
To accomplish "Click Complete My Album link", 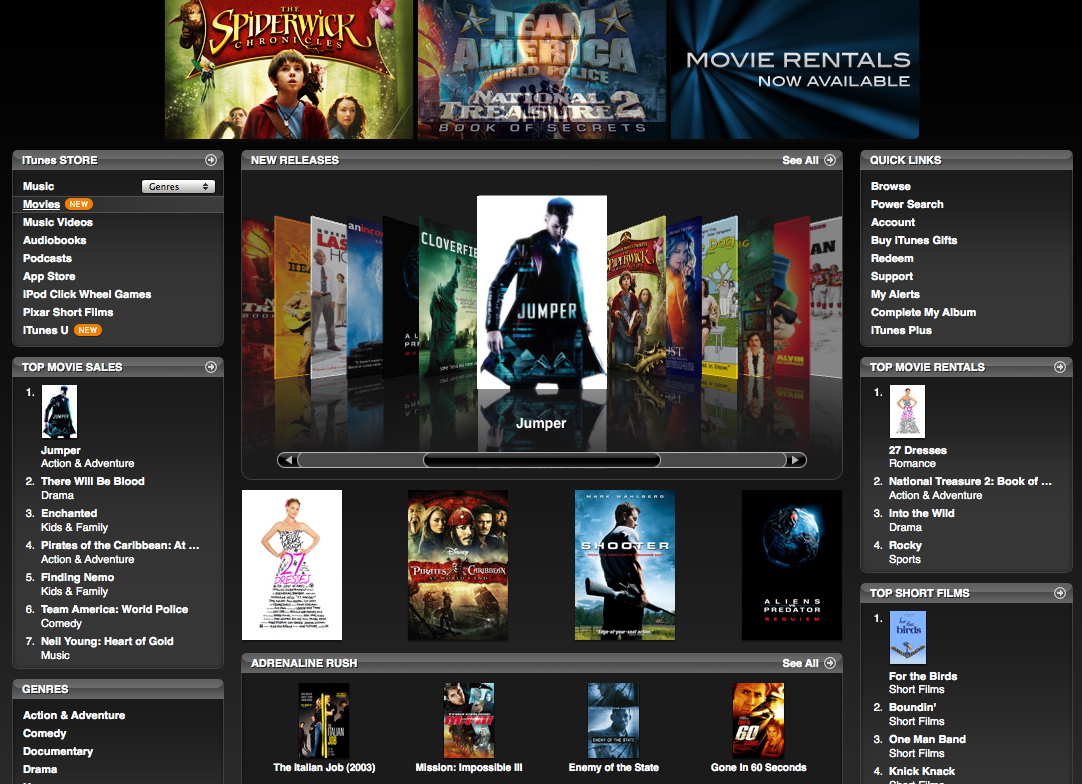I will 923,312.
